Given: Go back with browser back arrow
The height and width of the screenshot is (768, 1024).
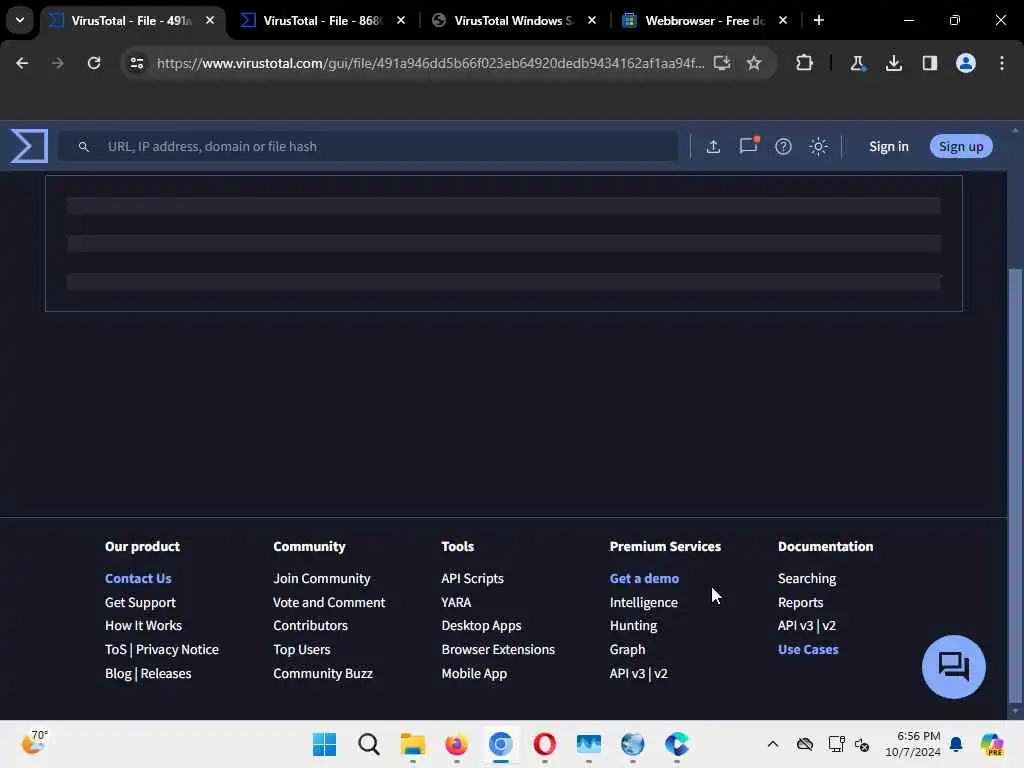Looking at the screenshot, I should click(22, 63).
